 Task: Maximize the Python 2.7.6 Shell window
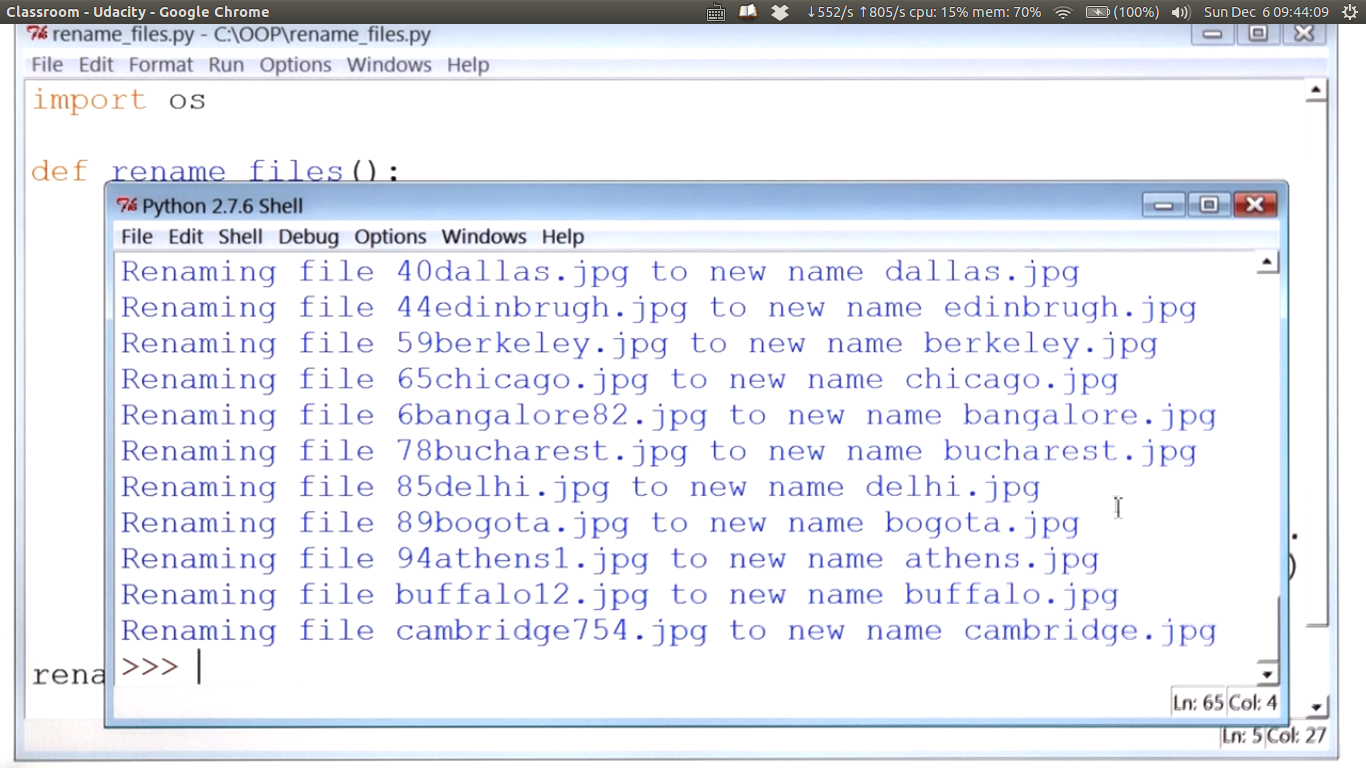pos(1209,205)
